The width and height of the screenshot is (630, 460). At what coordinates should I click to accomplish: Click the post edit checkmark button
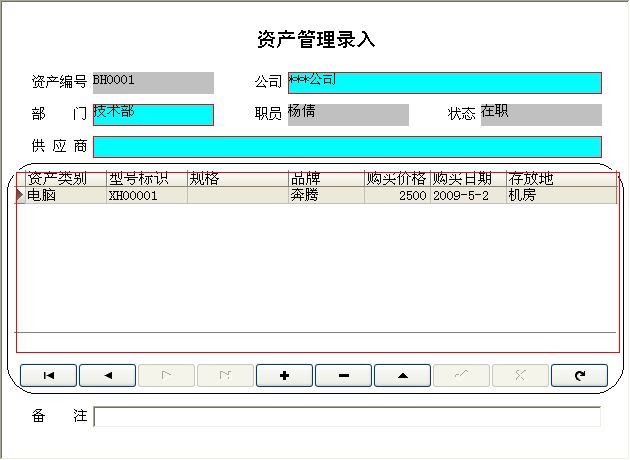coord(462,376)
